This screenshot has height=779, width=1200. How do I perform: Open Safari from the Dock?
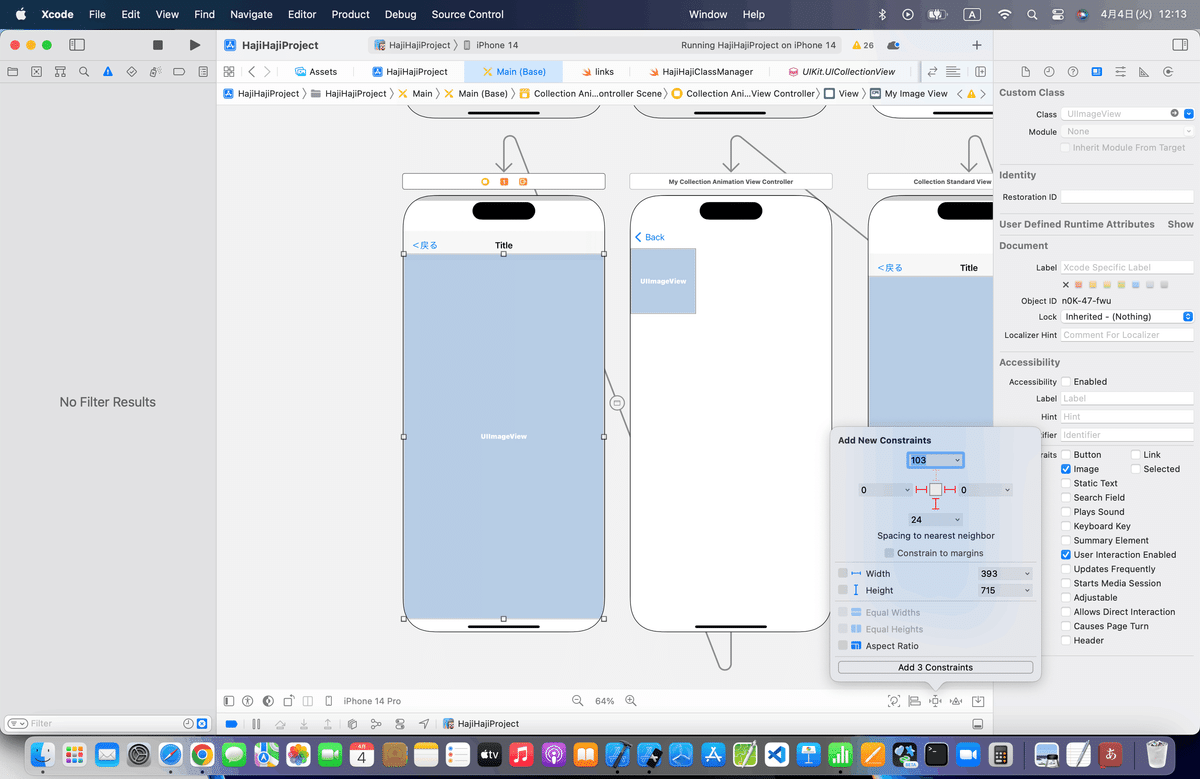tap(170, 753)
